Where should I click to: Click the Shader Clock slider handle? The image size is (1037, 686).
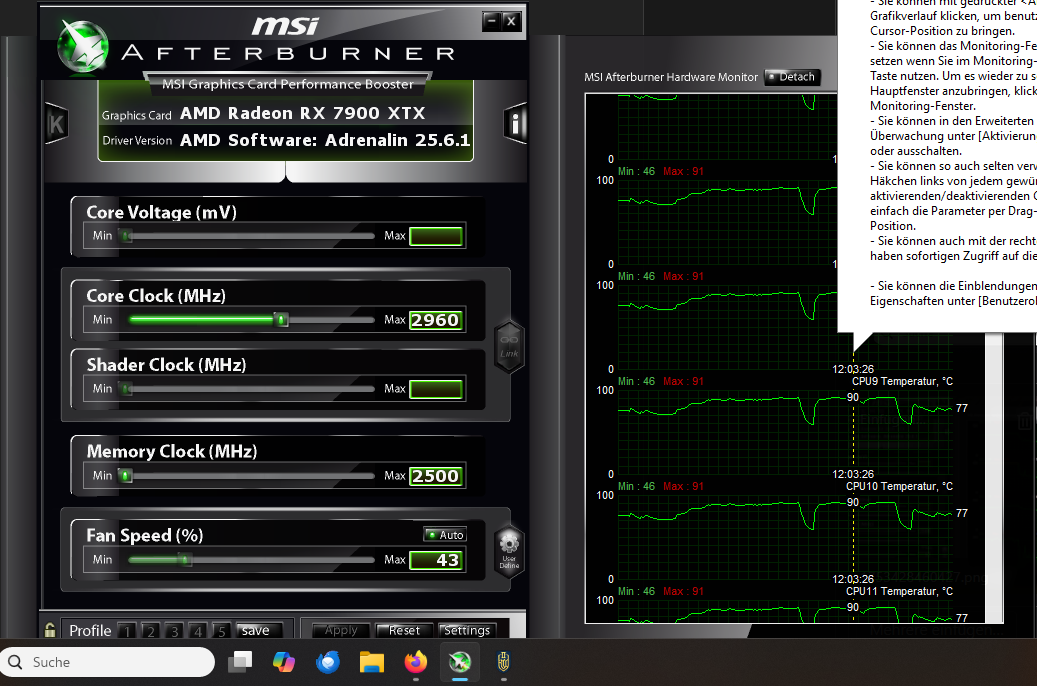(127, 389)
